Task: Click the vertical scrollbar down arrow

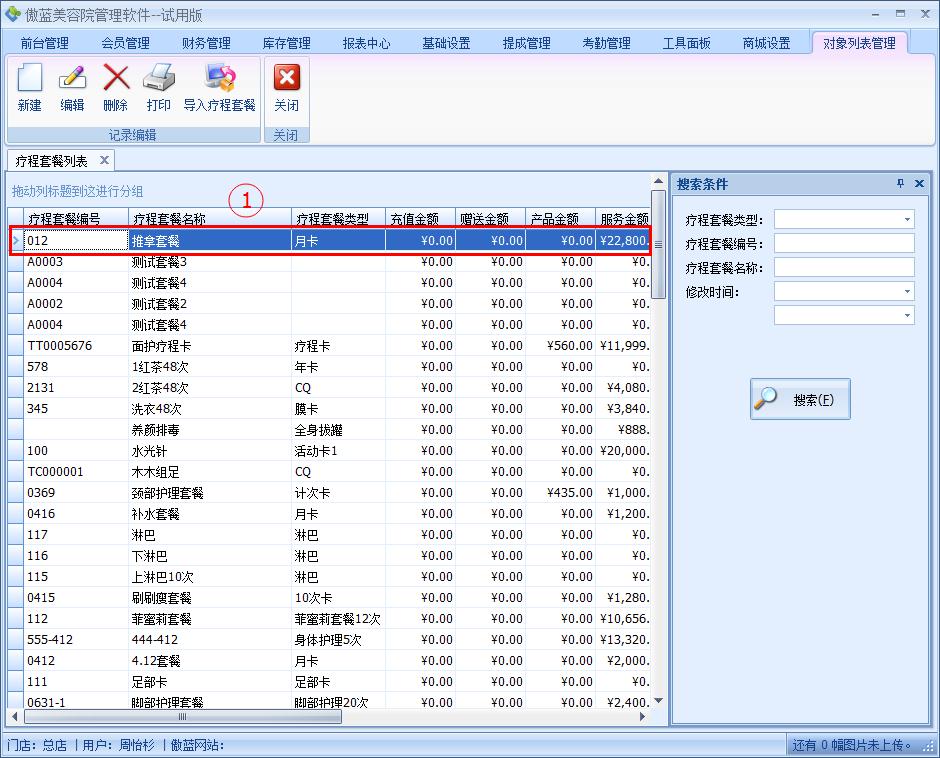Action: coord(657,702)
